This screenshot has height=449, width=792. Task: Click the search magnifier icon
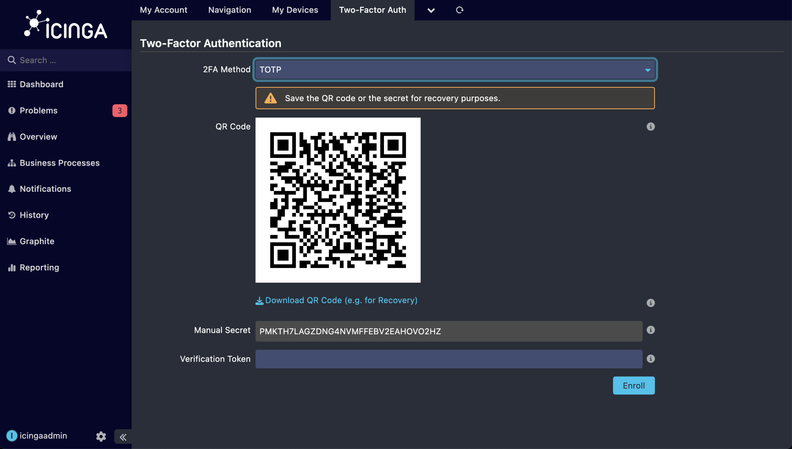coord(12,60)
